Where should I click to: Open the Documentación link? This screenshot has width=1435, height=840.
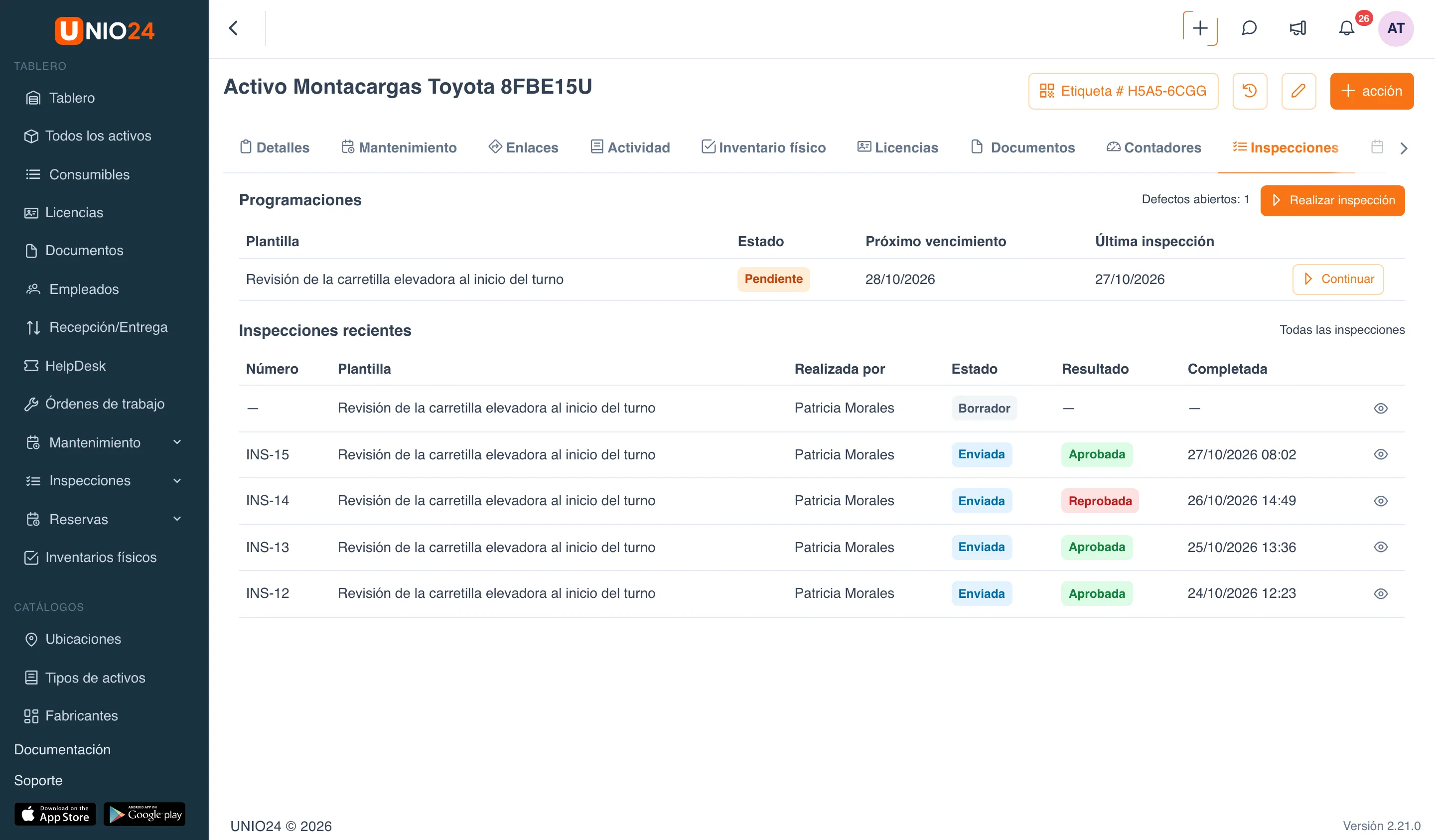[x=62, y=749]
